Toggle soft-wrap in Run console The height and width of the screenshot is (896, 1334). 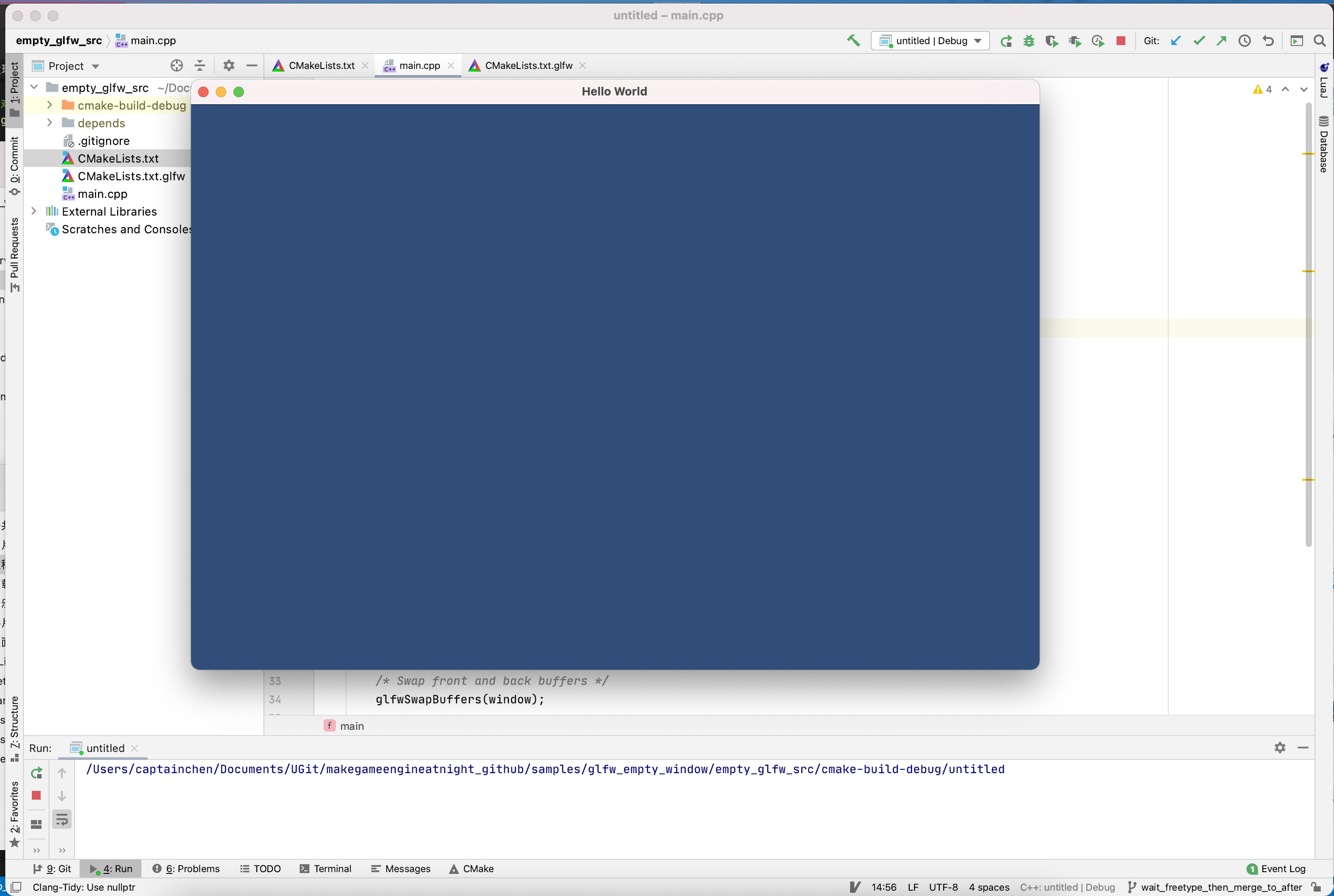(62, 820)
